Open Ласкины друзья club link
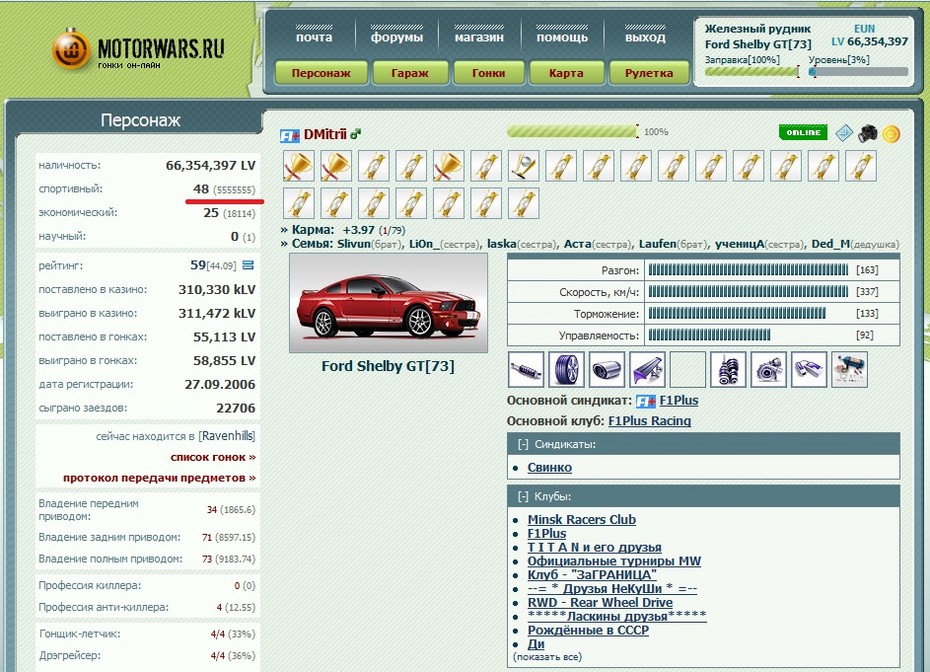This screenshot has width=930, height=672. pos(617,616)
